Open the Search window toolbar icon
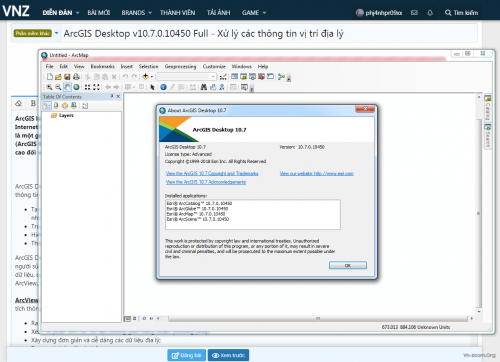 click(252, 77)
